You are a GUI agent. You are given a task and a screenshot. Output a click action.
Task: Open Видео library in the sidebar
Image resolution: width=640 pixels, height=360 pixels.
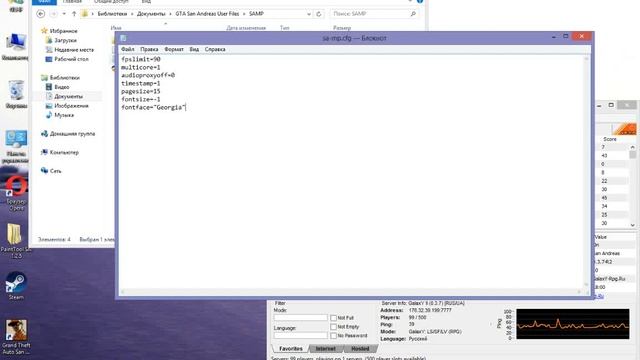pos(62,87)
